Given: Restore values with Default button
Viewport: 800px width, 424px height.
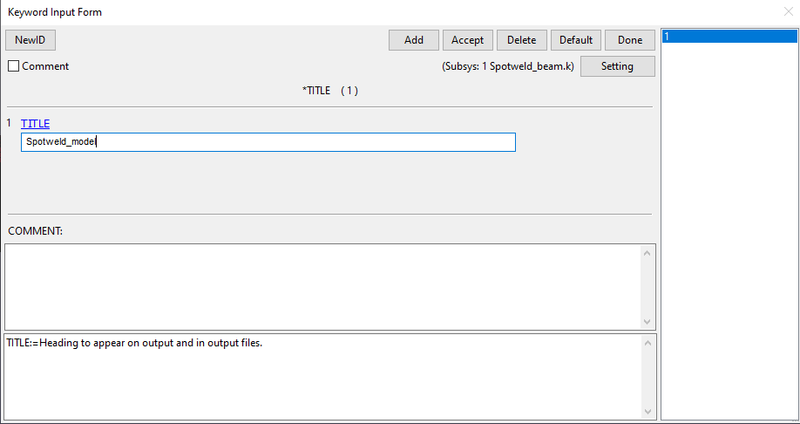Looking at the screenshot, I should (576, 40).
